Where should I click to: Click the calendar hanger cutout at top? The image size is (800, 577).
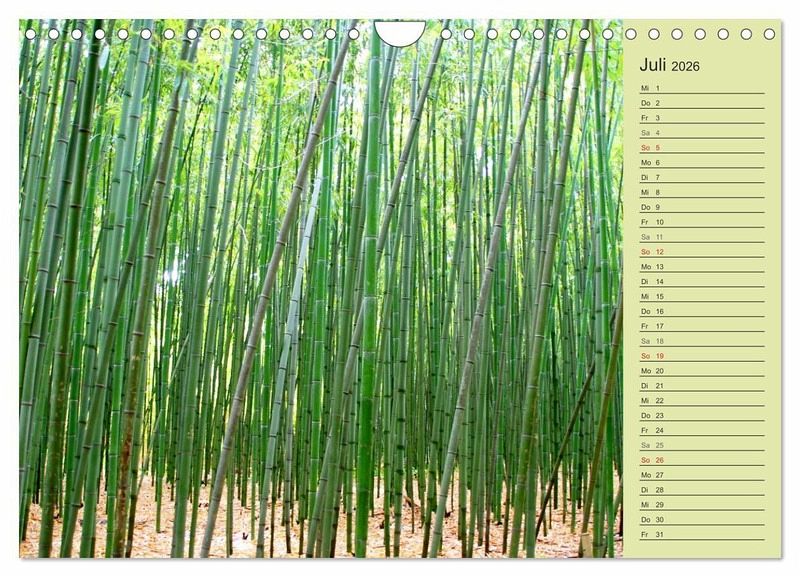click(400, 33)
